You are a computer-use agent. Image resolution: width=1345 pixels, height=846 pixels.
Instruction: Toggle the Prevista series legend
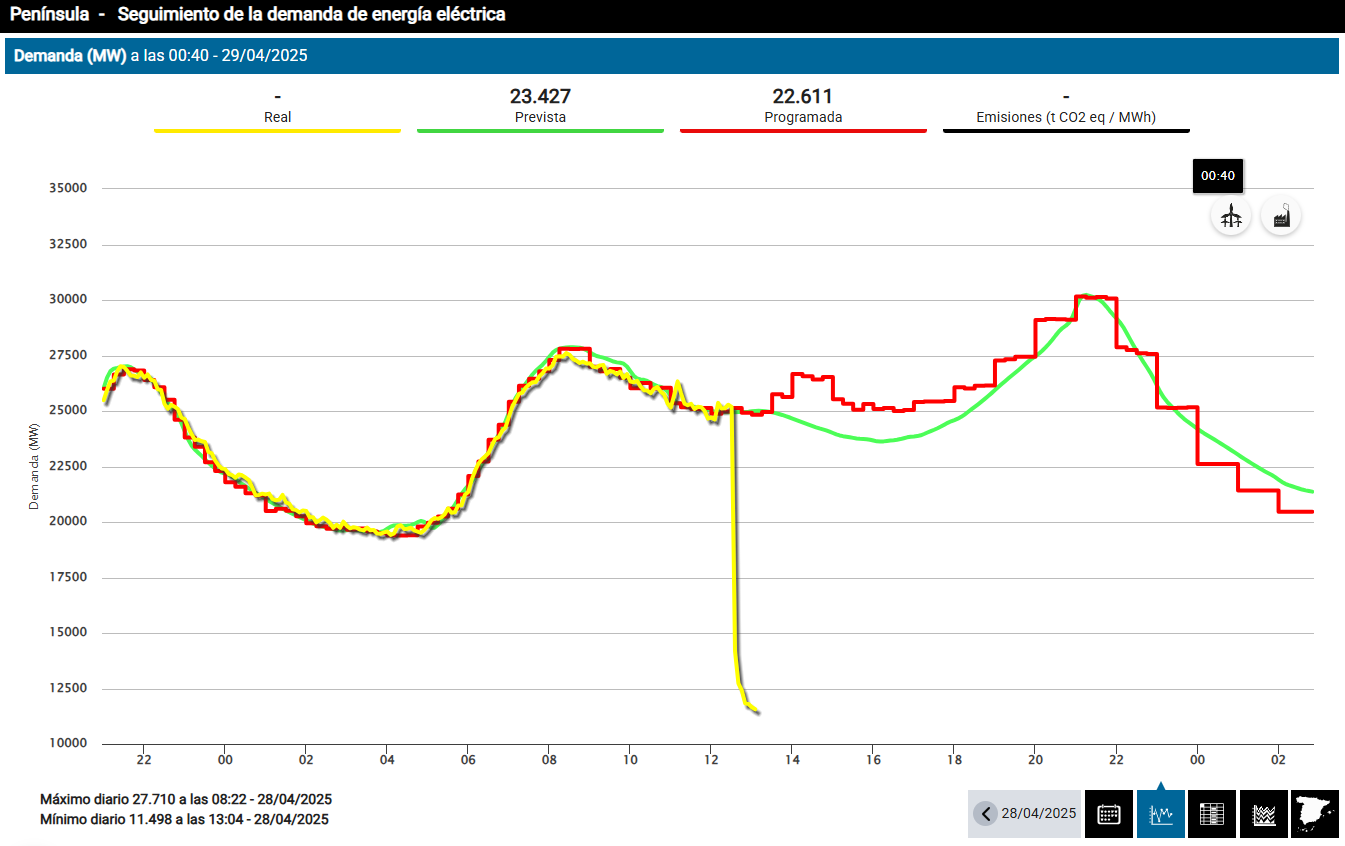(x=540, y=117)
